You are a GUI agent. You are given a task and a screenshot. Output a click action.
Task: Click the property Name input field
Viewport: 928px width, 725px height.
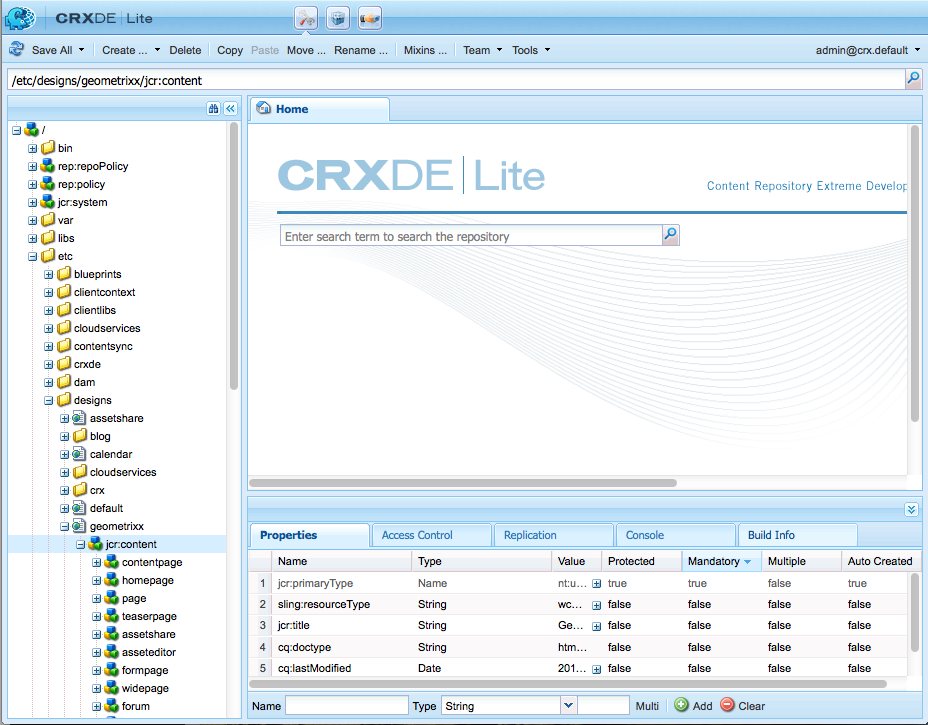click(x=347, y=705)
